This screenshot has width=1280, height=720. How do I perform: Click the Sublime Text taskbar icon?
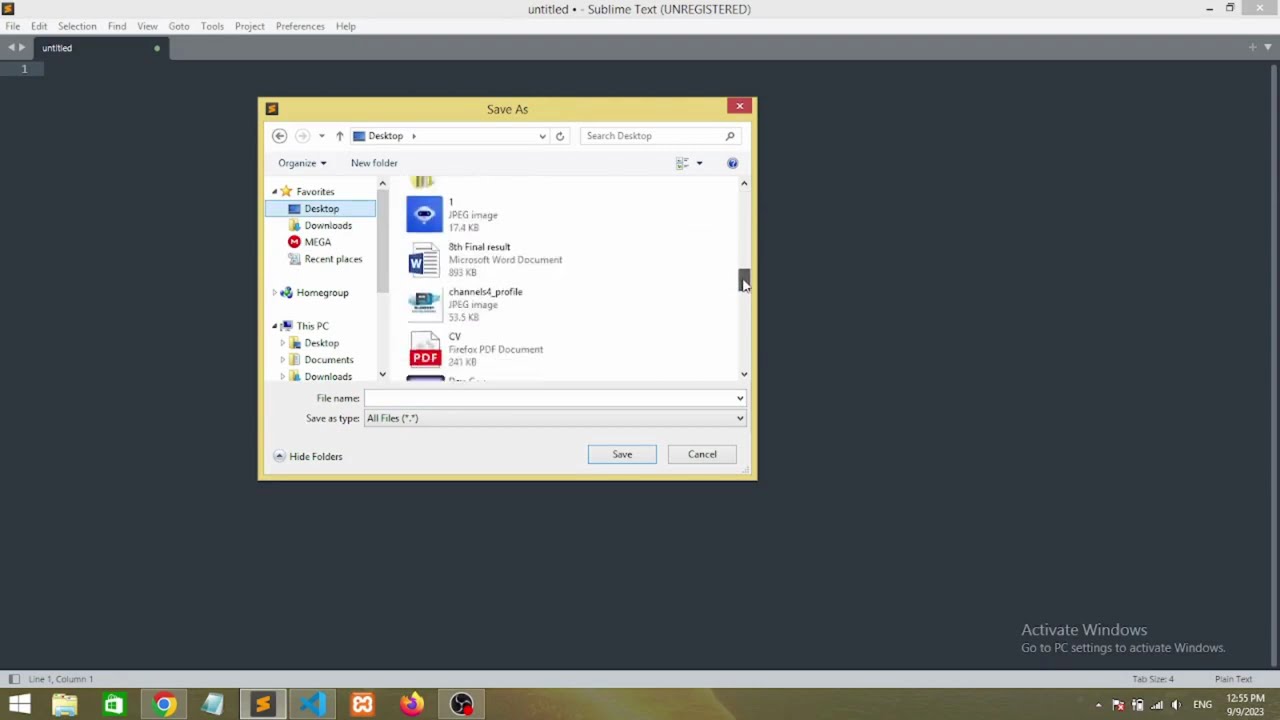tap(262, 704)
